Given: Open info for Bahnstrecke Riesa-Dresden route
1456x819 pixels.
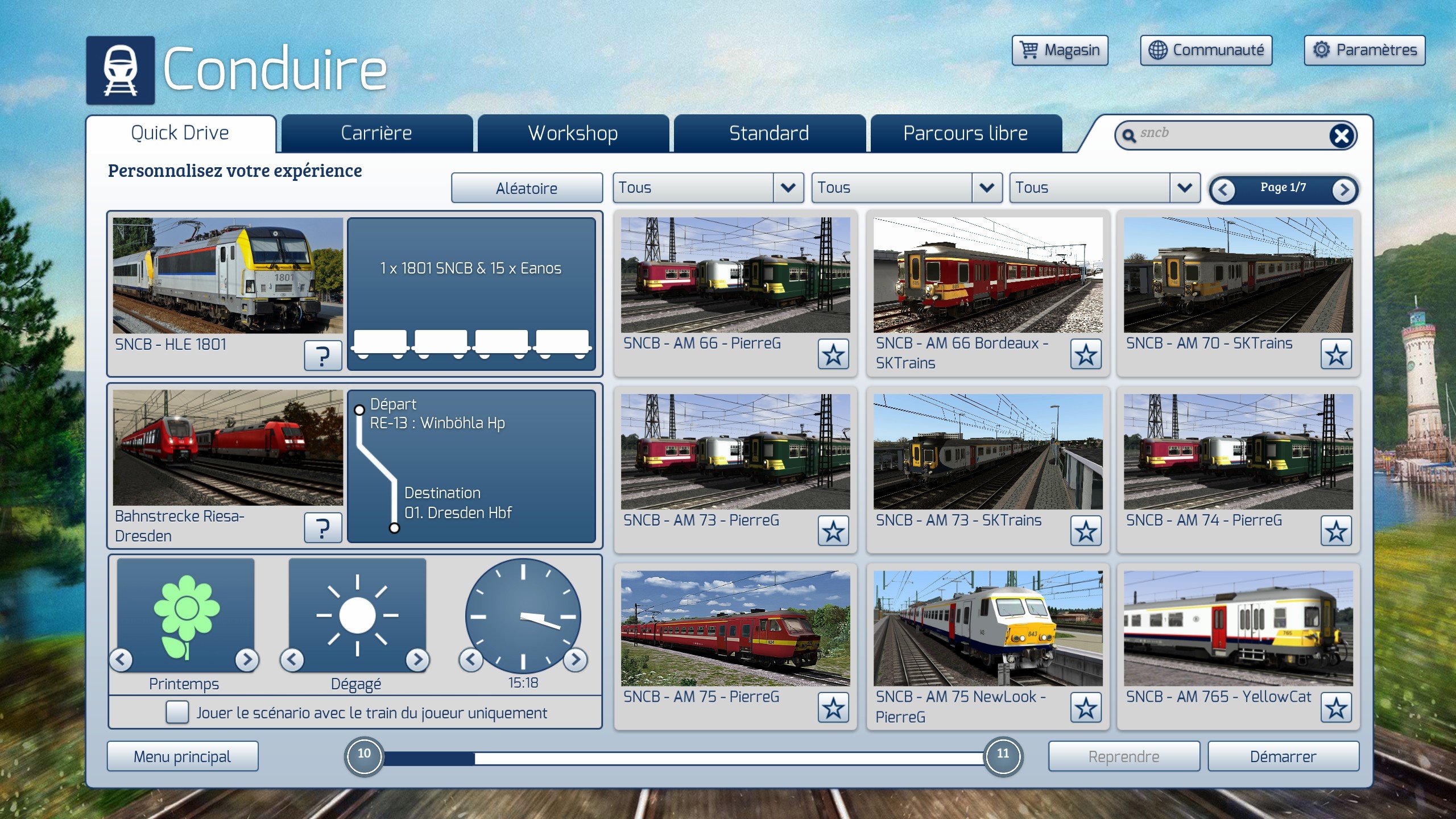Looking at the screenshot, I should pos(323,528).
